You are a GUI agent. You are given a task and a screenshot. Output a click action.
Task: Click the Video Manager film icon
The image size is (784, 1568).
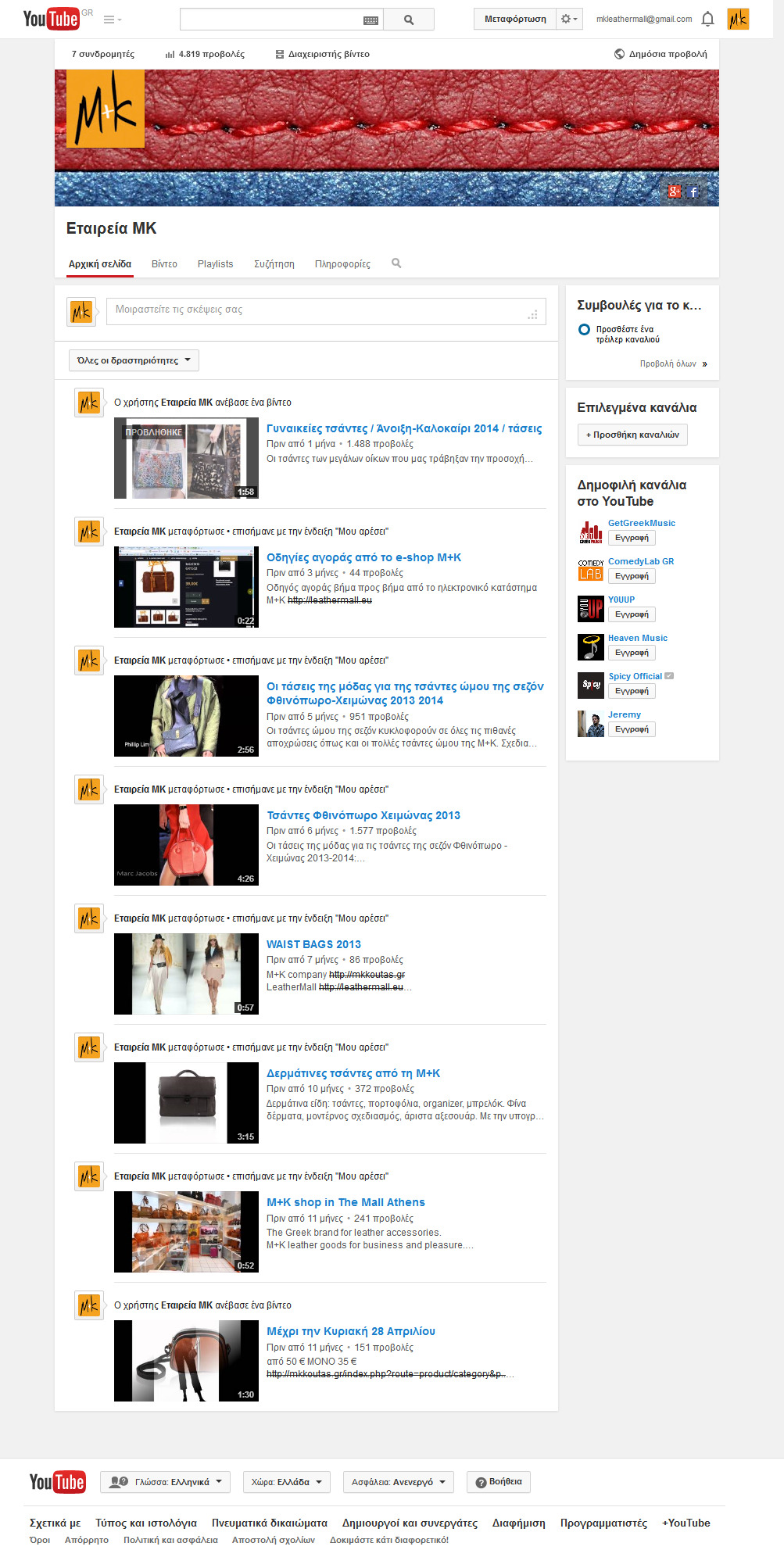point(280,55)
